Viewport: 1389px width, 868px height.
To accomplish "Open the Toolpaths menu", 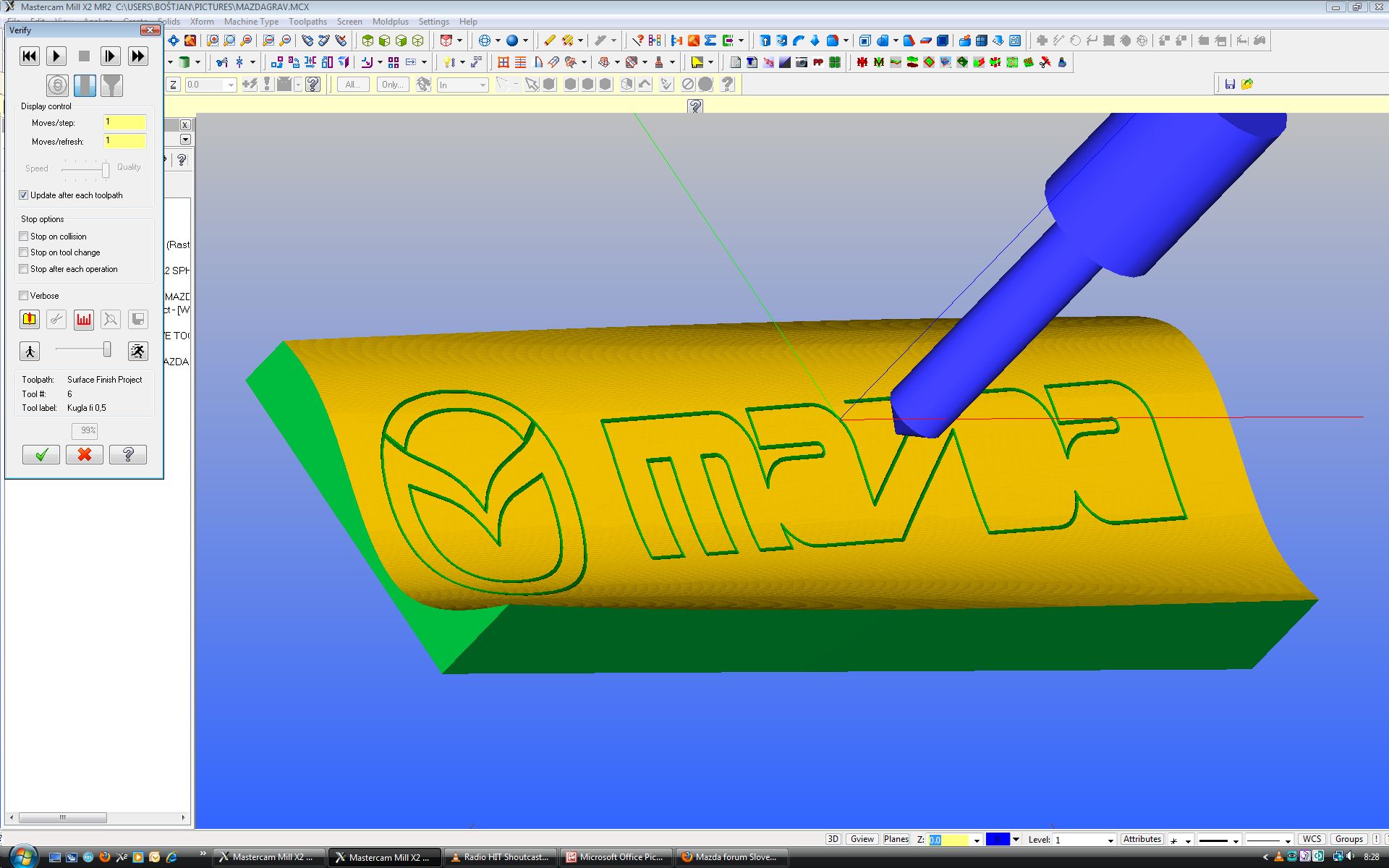I will (307, 22).
